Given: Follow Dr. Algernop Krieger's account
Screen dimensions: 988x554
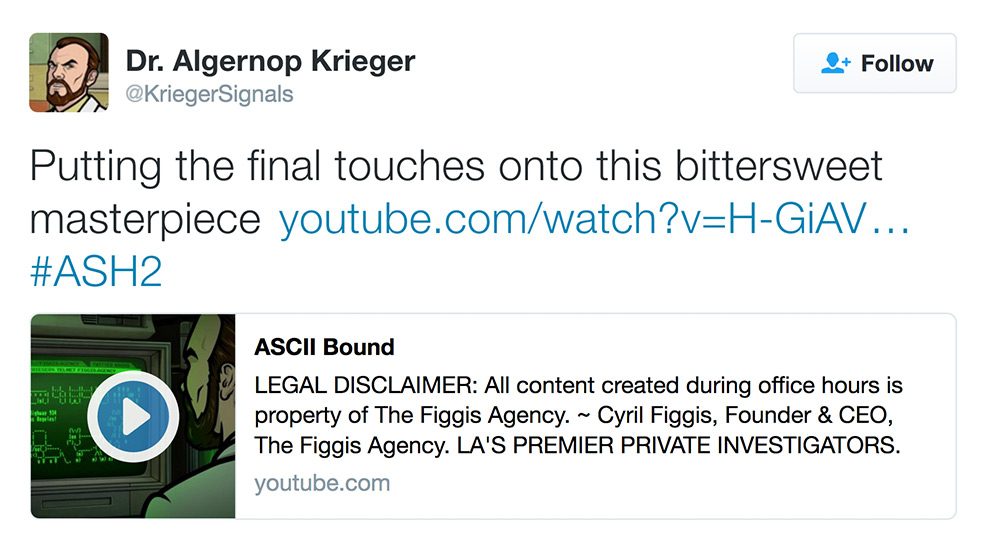Looking at the screenshot, I should [875, 63].
